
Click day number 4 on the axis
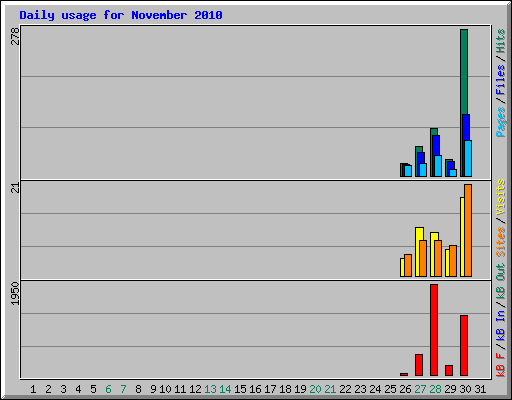click(x=78, y=389)
